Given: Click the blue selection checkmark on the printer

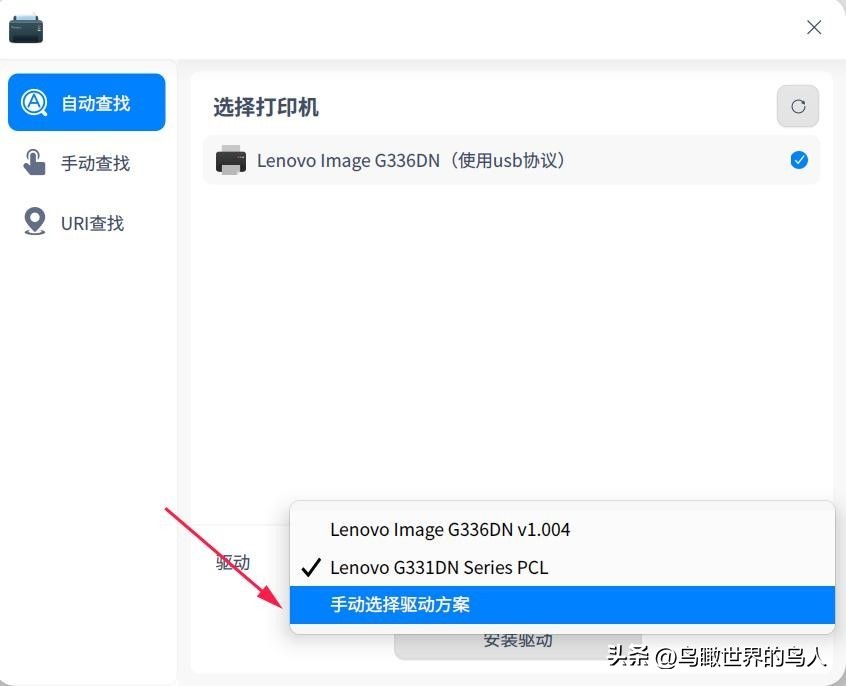Looking at the screenshot, I should (x=798, y=159).
